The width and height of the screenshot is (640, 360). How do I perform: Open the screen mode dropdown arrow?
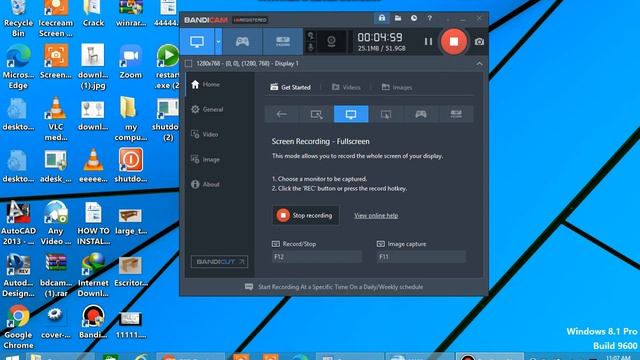218,42
